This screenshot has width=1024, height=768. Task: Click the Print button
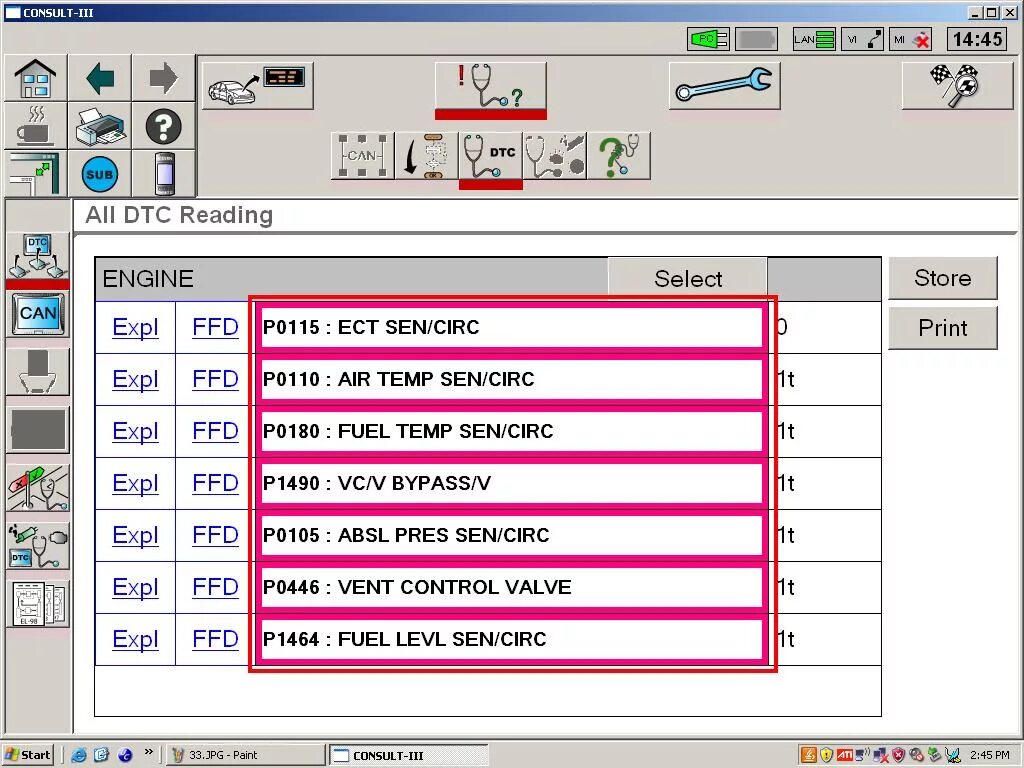pos(942,327)
